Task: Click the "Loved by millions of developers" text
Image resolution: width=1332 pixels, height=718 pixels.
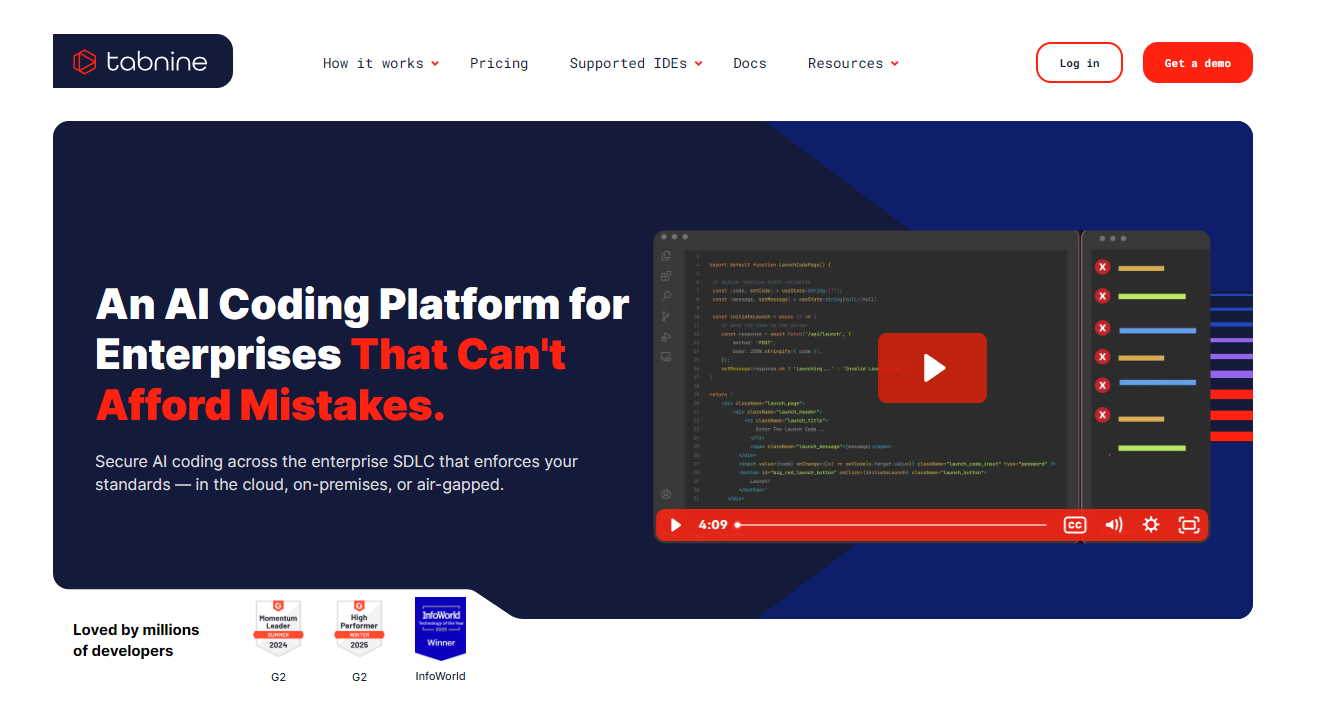Action: pos(136,640)
